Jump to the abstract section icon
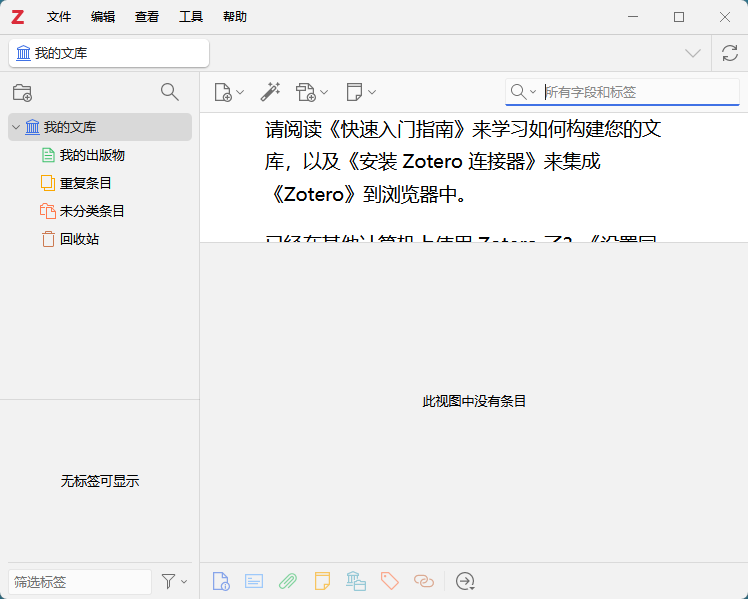Image resolution: width=748 pixels, height=599 pixels. (254, 581)
